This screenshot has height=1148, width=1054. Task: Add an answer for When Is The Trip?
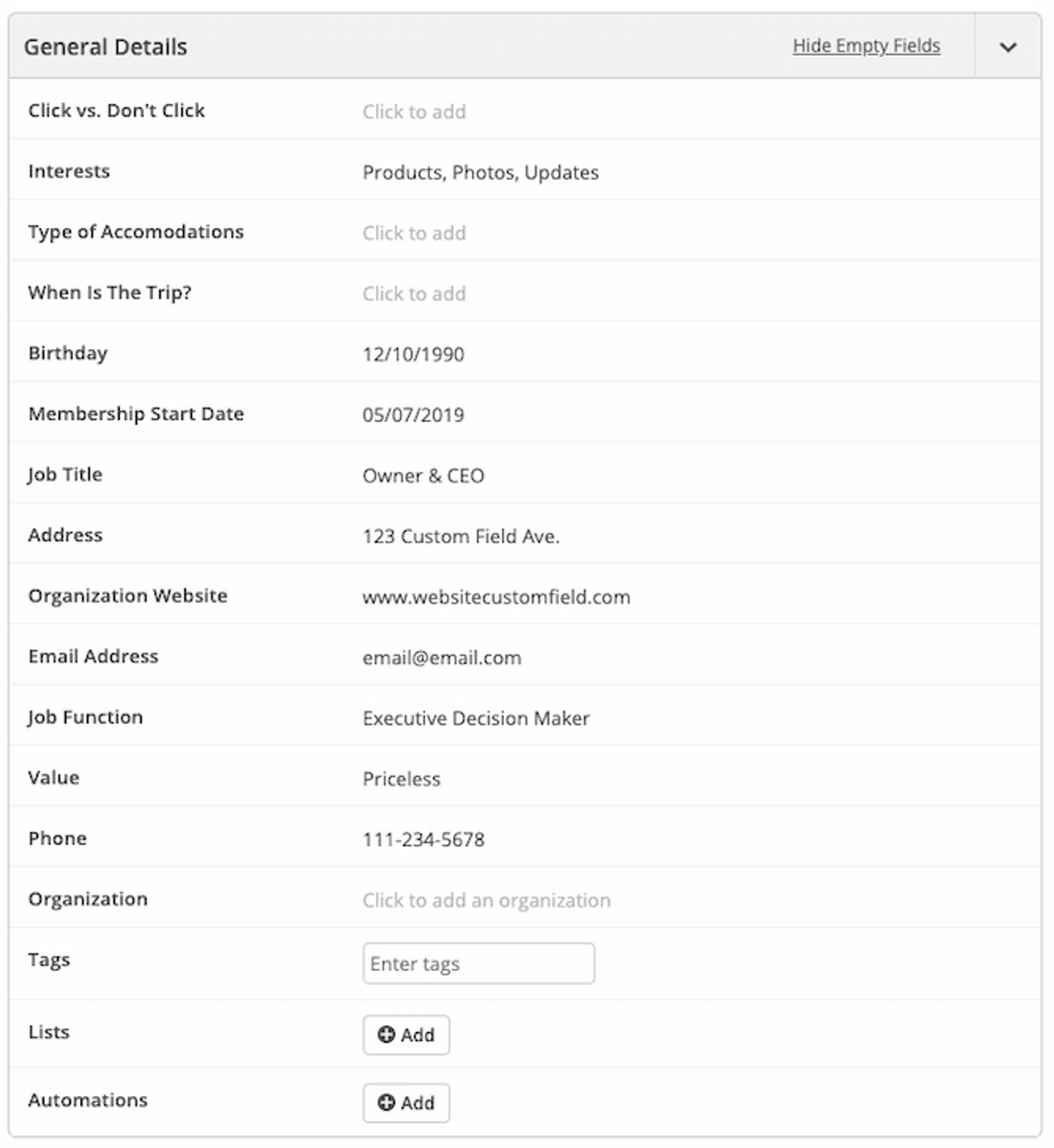[x=414, y=294]
